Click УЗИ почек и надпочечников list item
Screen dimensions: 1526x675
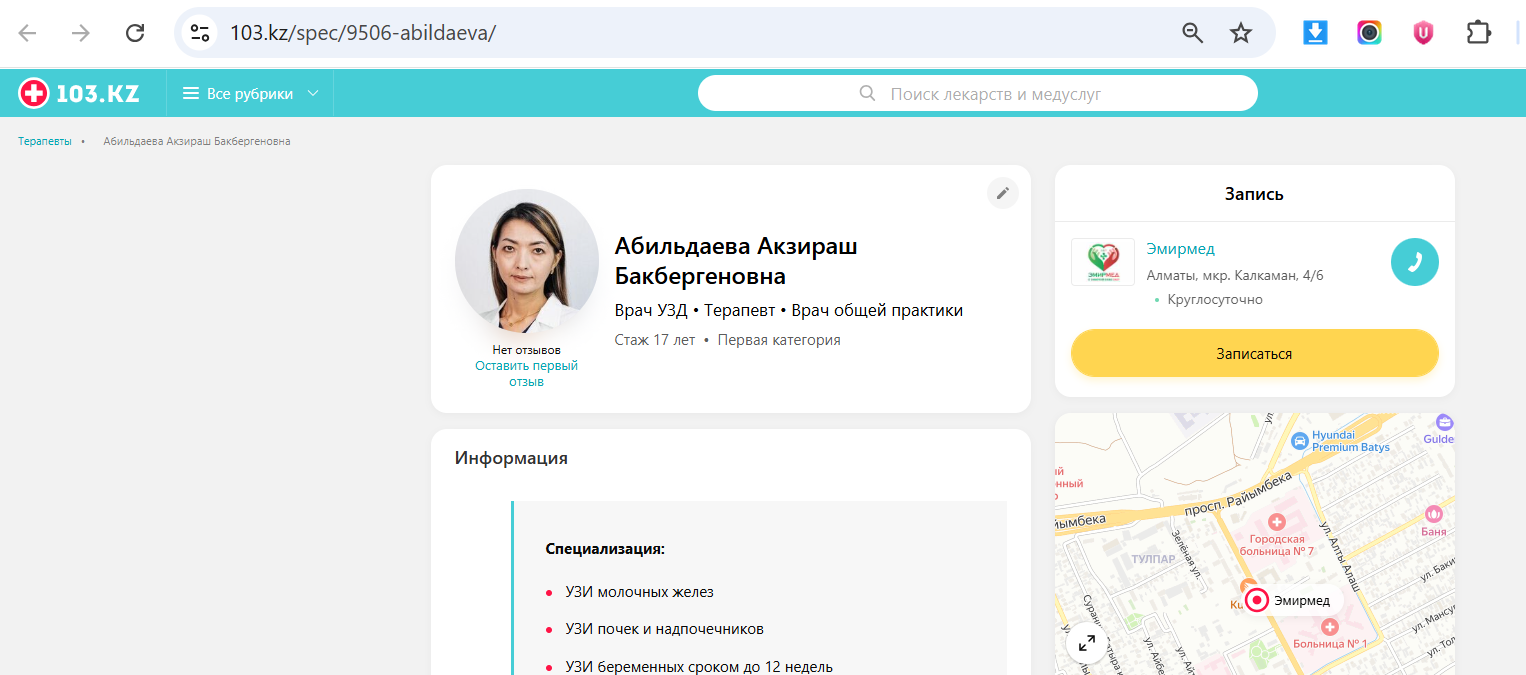664,629
